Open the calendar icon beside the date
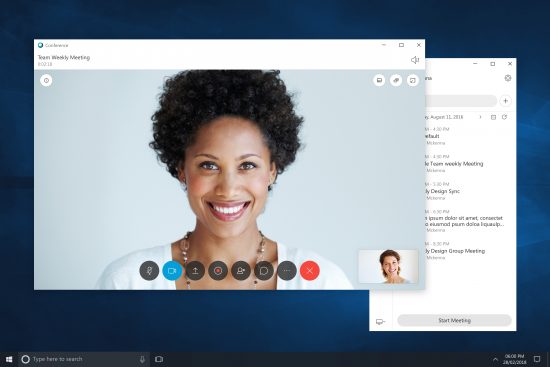Screen dimensions: 550x367 coord(493,117)
